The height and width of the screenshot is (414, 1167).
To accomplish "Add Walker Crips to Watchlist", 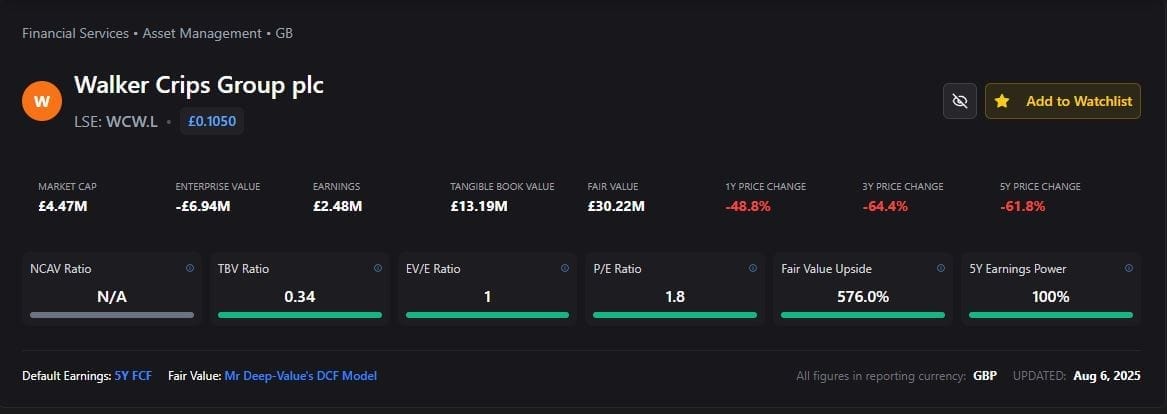I will coord(1063,101).
